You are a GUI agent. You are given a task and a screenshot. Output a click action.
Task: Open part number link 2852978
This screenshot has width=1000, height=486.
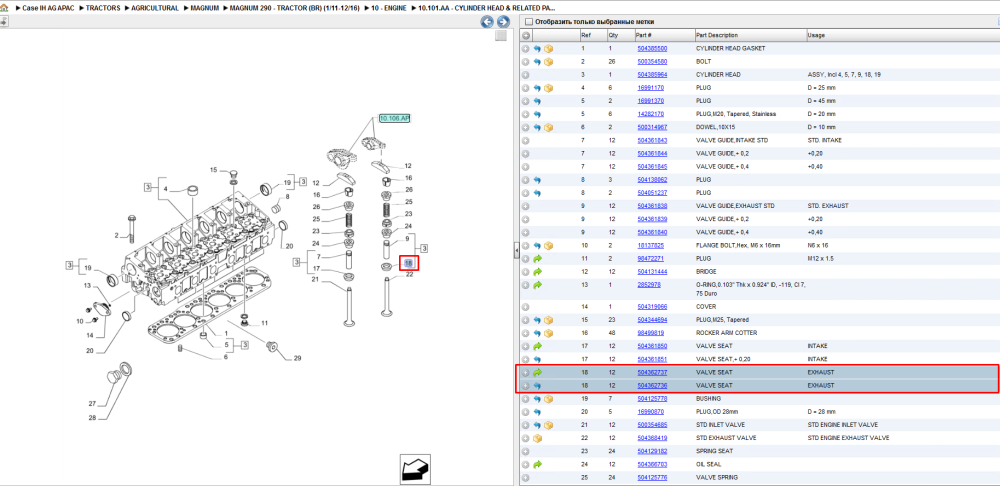pyautogui.click(x=649, y=285)
